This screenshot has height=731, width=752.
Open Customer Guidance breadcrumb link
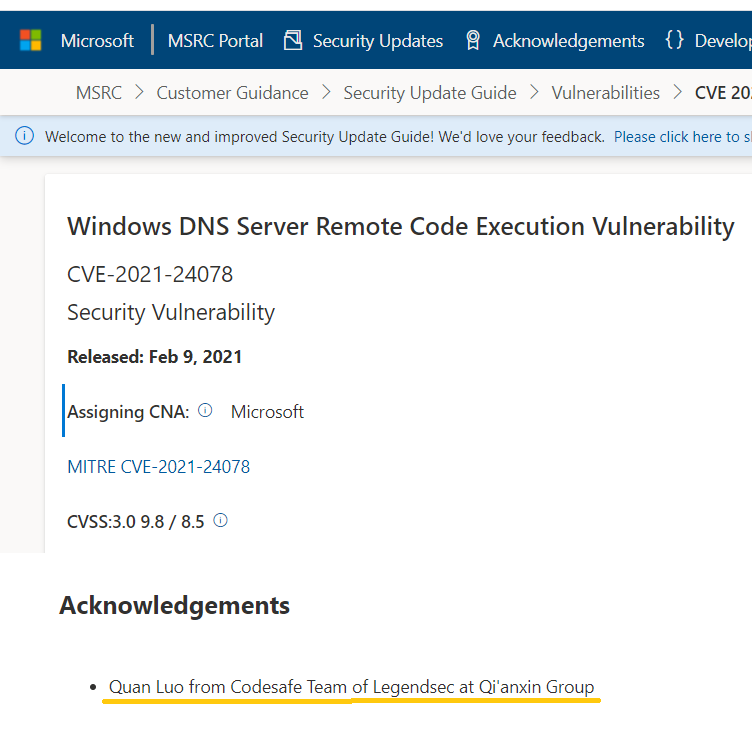[233, 93]
